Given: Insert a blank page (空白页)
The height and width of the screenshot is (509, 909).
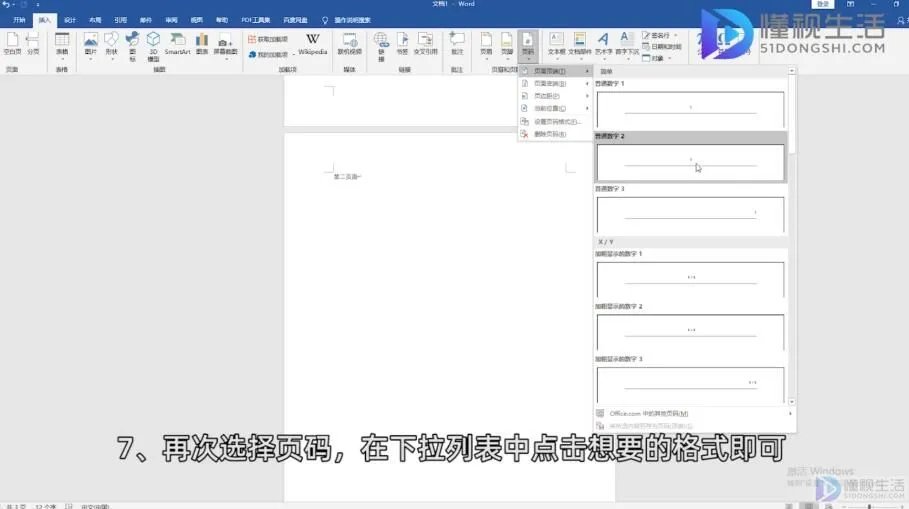Looking at the screenshot, I should [12, 44].
